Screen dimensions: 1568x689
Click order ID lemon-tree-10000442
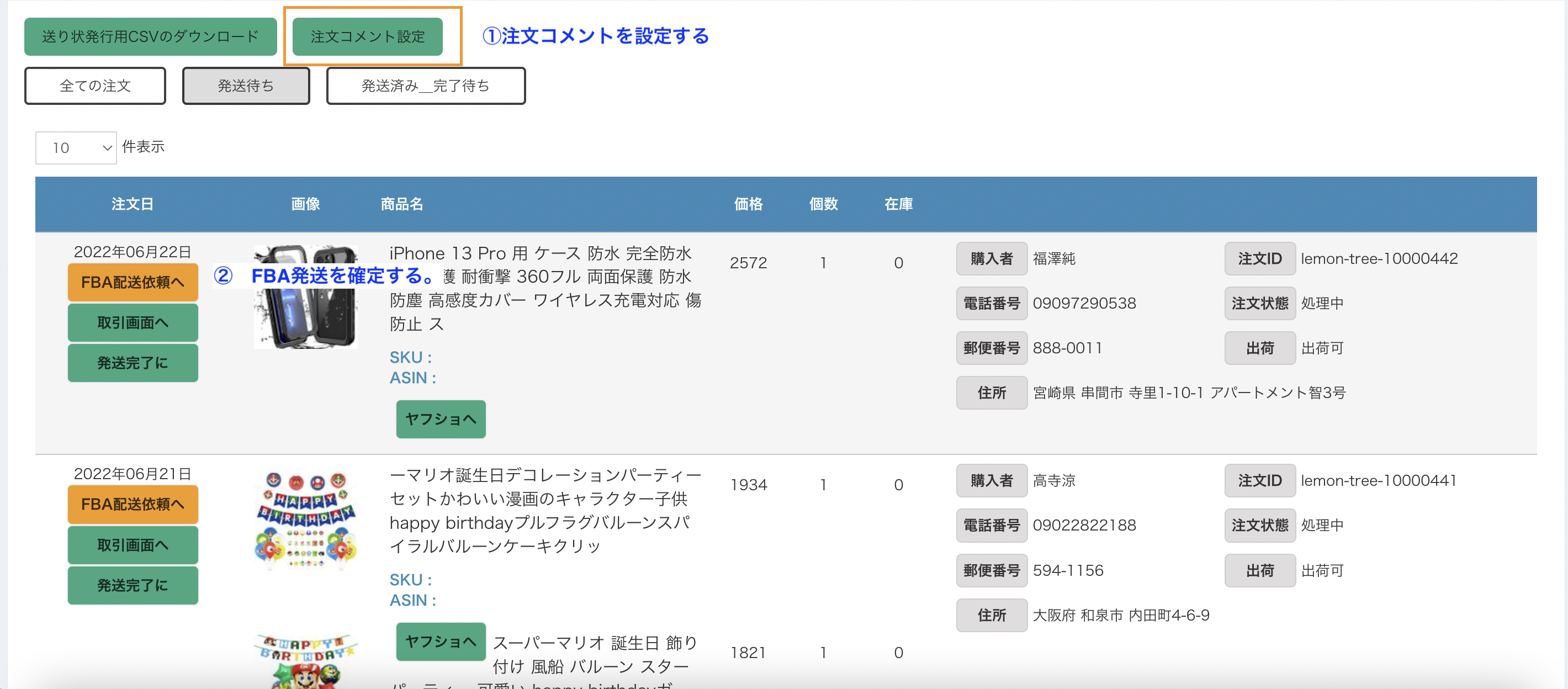[x=1379, y=259]
